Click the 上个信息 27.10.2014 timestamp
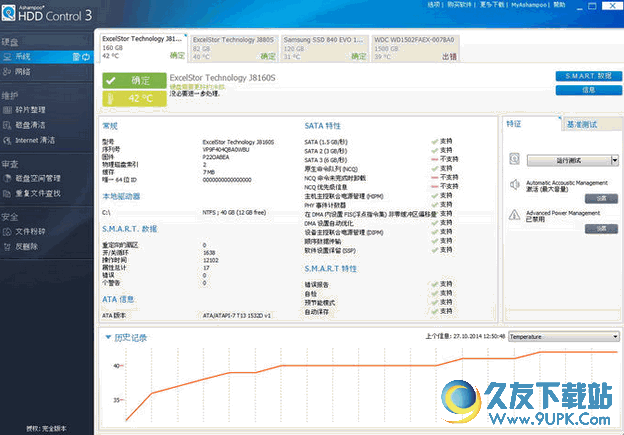 465,336
